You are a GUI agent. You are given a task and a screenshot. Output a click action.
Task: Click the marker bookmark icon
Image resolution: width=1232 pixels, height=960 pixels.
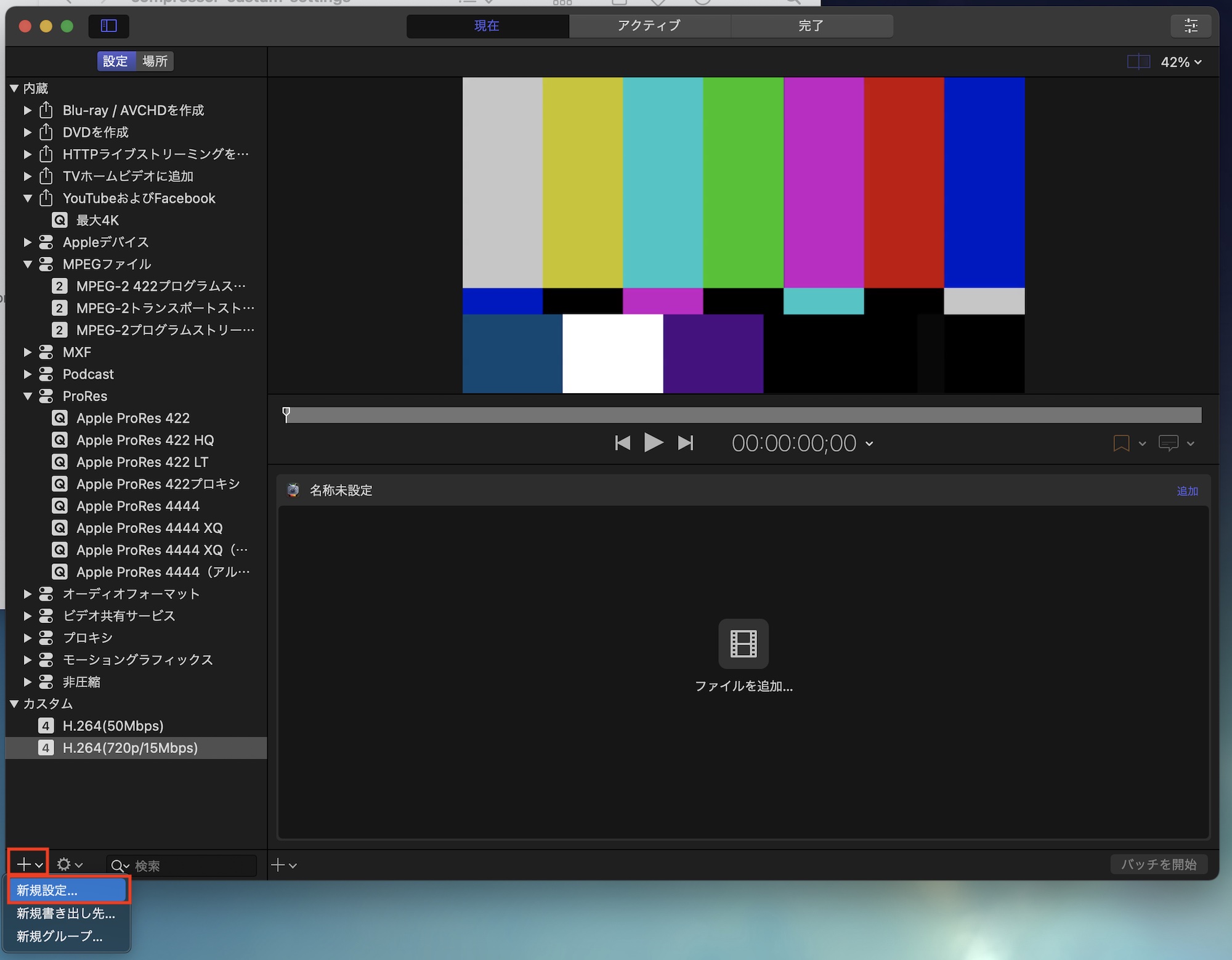pyautogui.click(x=1121, y=443)
